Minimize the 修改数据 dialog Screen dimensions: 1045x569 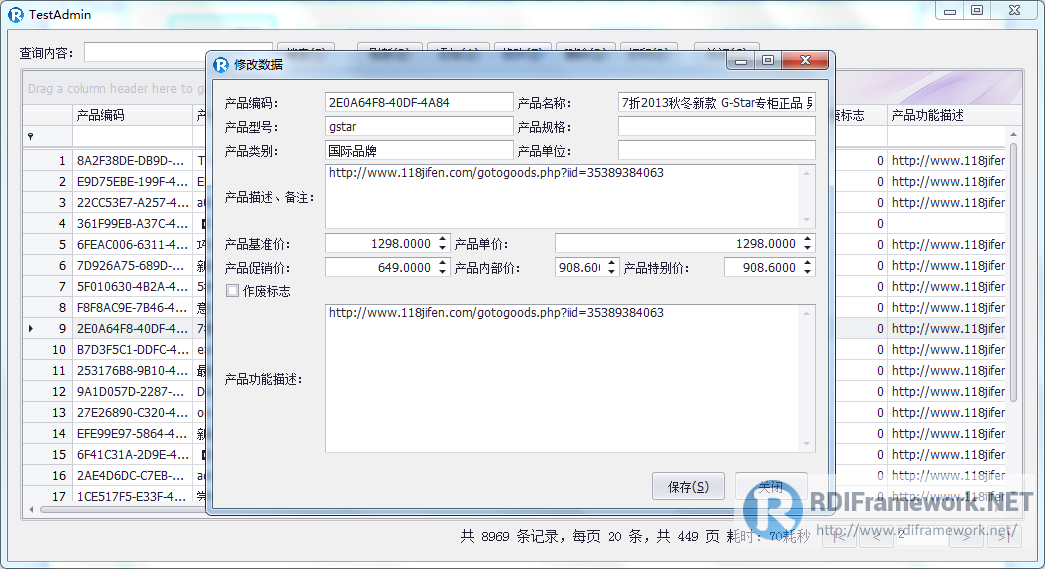[x=740, y=61]
